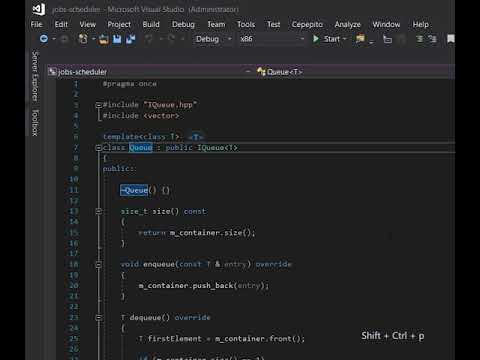Click the green Start debugging arrow
Image resolution: width=480 pixels, height=360 pixels.
tap(316, 39)
